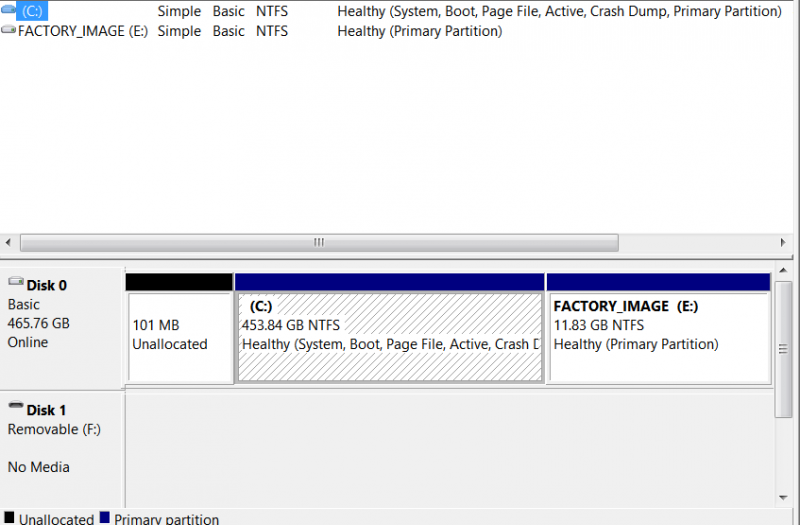Image resolution: width=800 pixels, height=525 pixels.
Task: Click the blue Primary partition legend swatch
Action: [x=105, y=518]
